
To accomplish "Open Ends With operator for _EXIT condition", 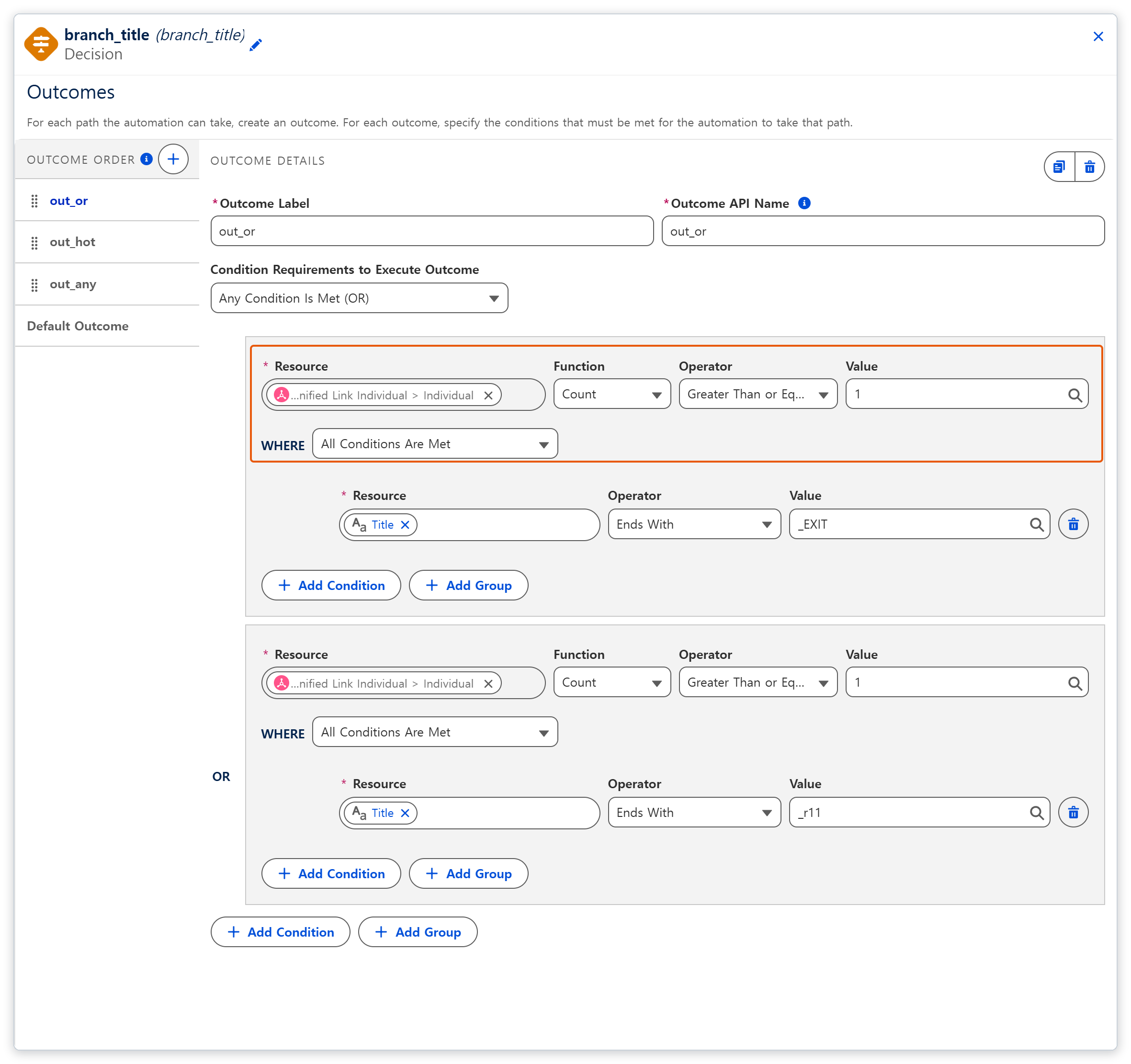I will tap(694, 524).
